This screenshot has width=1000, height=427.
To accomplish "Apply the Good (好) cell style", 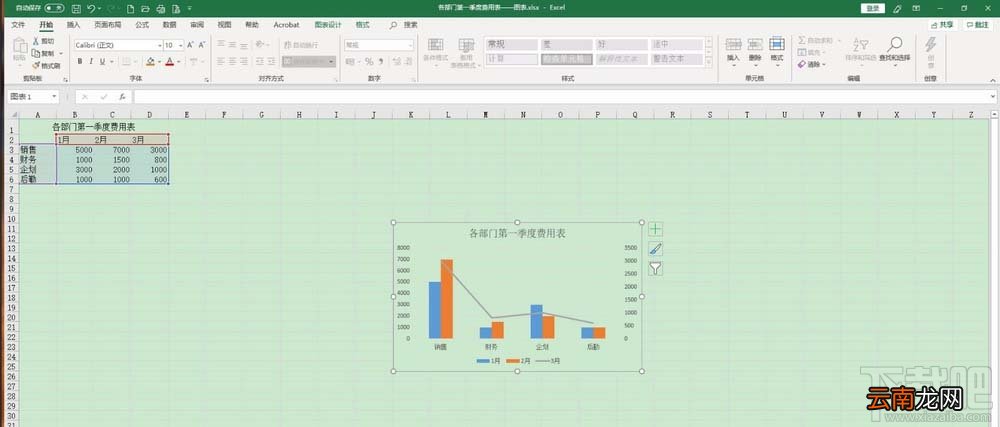I will click(621, 45).
